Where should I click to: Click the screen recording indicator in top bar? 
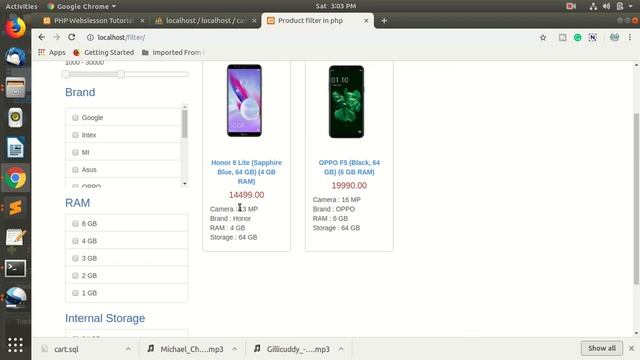point(571,6)
